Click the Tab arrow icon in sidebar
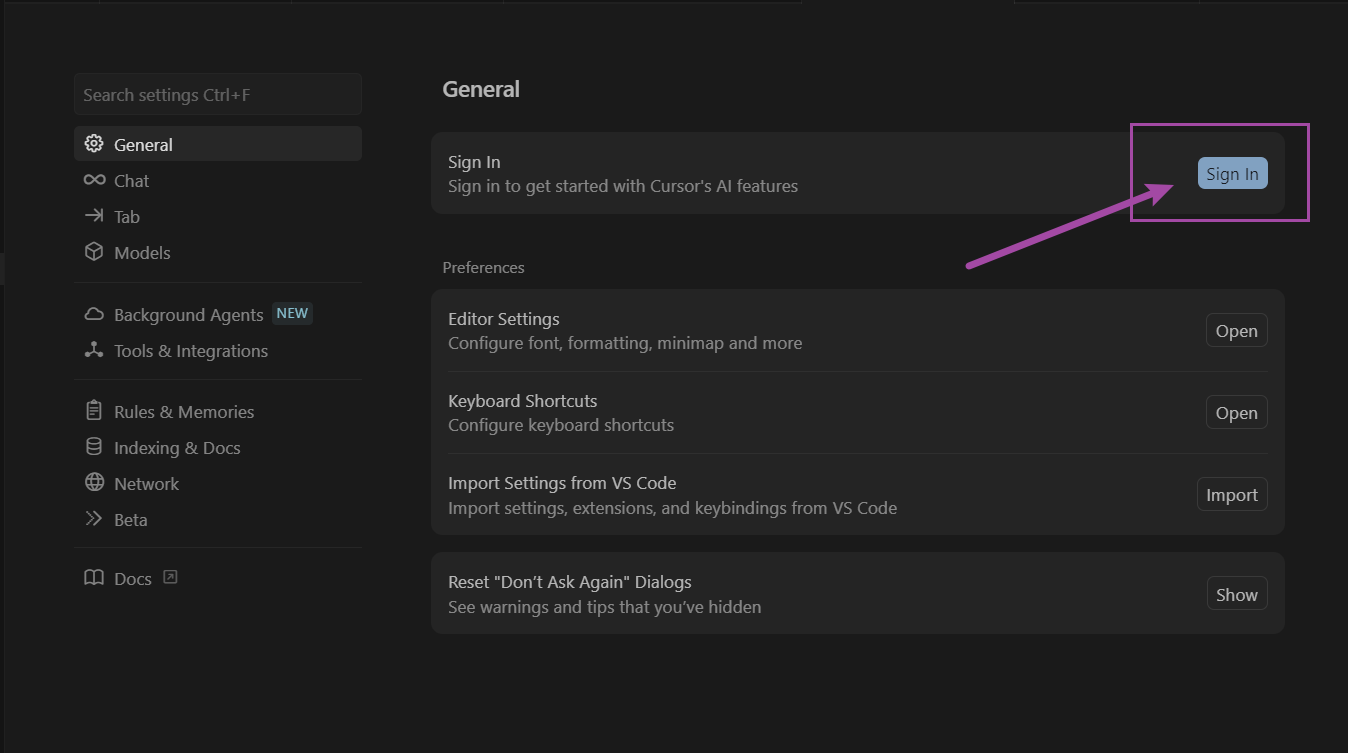1348x753 pixels. click(94, 216)
